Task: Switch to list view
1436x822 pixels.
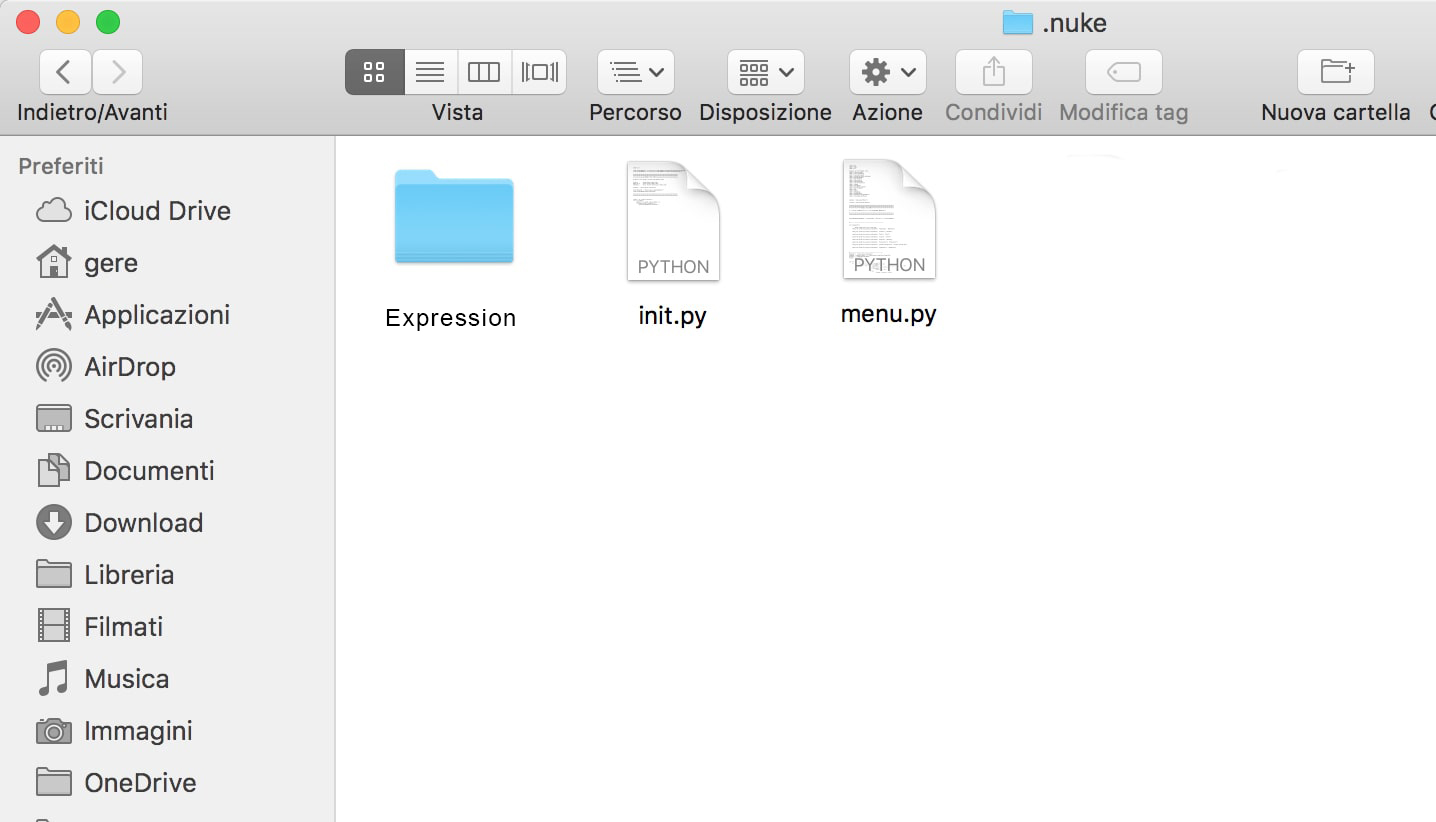Action: [x=430, y=71]
